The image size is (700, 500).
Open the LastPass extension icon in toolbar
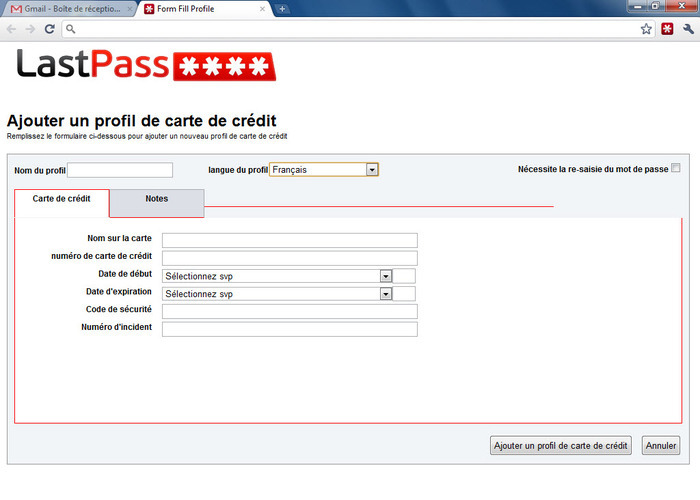tap(667, 29)
